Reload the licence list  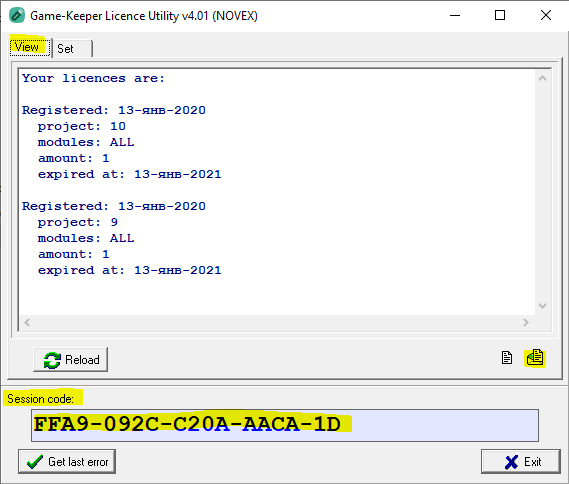70,360
